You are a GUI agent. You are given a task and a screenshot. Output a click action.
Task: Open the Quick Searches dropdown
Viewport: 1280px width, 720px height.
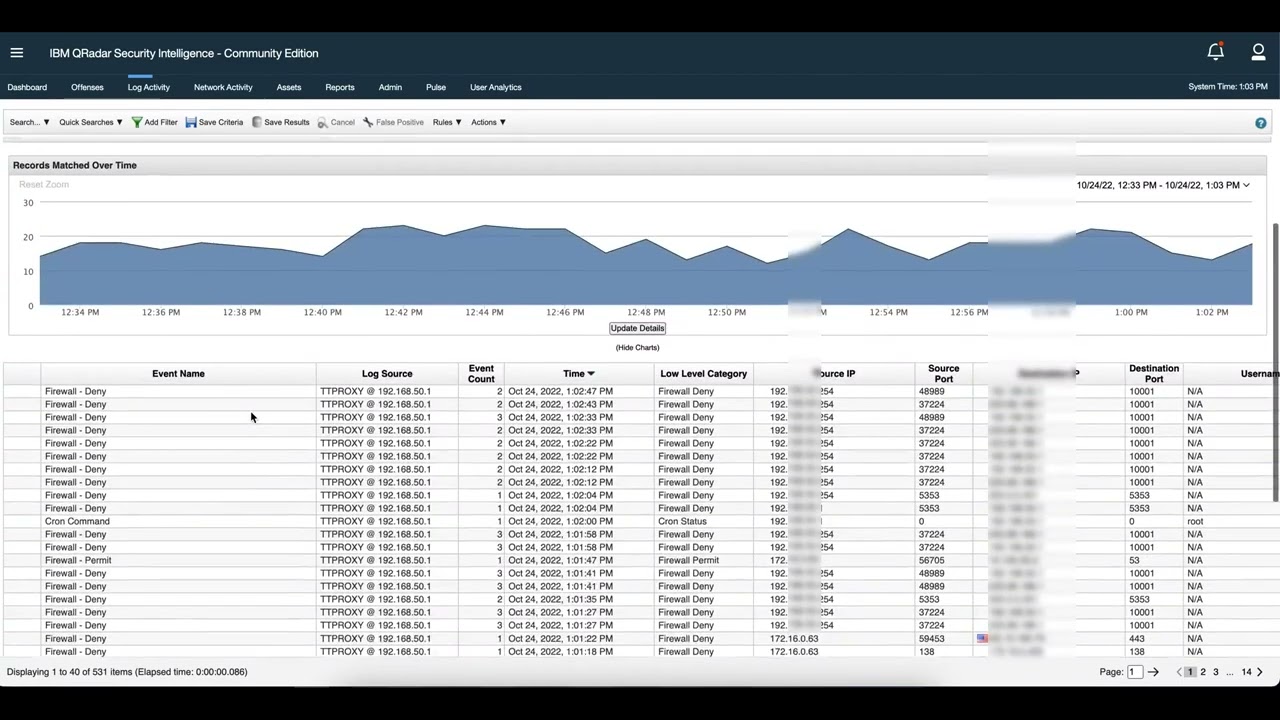(90, 122)
